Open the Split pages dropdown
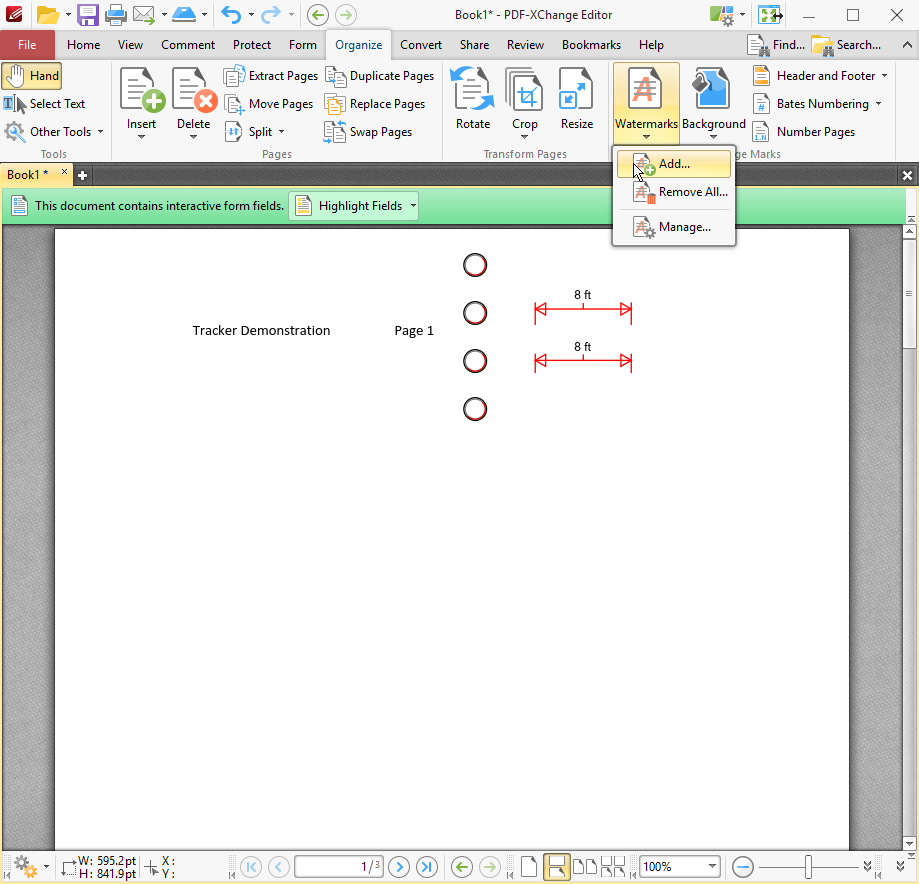 point(255,131)
